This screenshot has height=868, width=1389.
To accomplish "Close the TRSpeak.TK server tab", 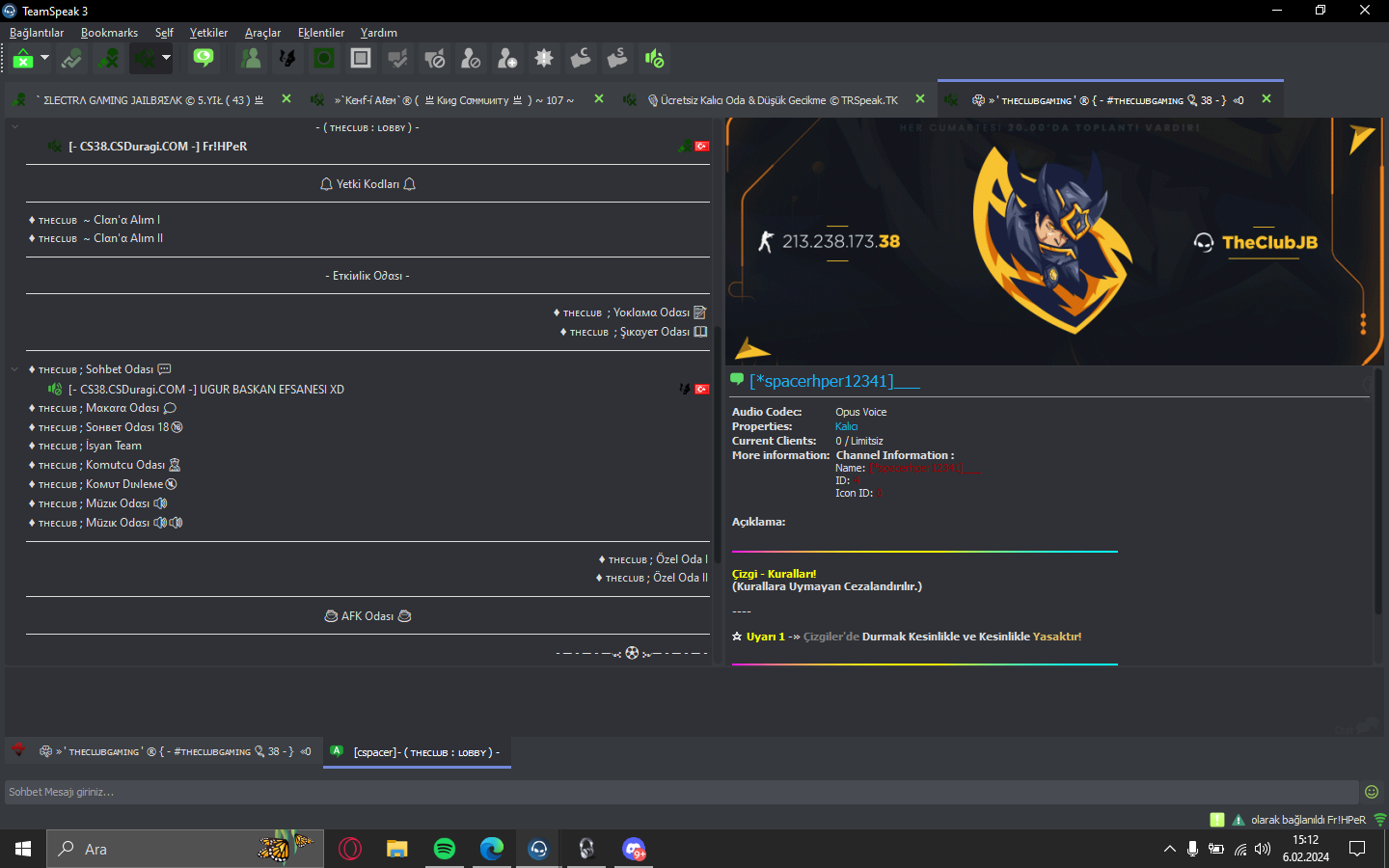I will click(x=920, y=98).
